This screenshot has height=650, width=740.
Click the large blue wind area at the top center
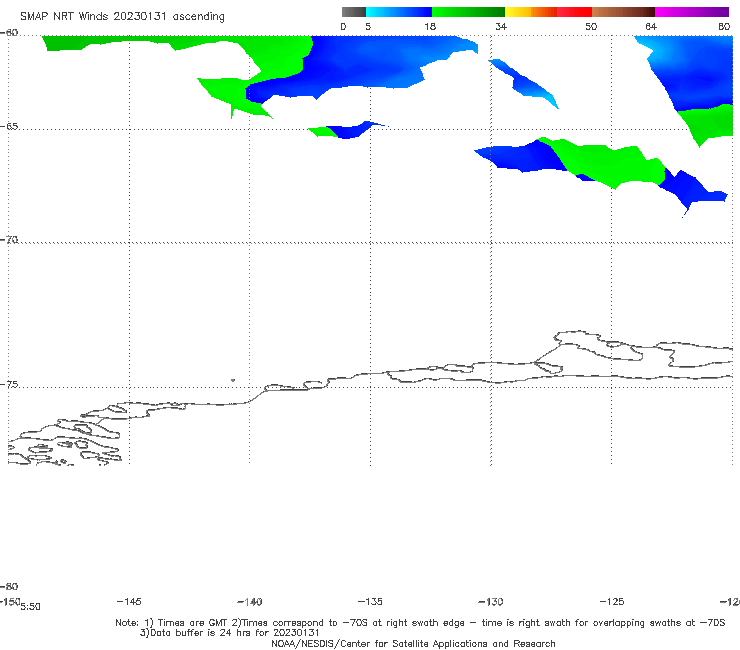(x=363, y=64)
